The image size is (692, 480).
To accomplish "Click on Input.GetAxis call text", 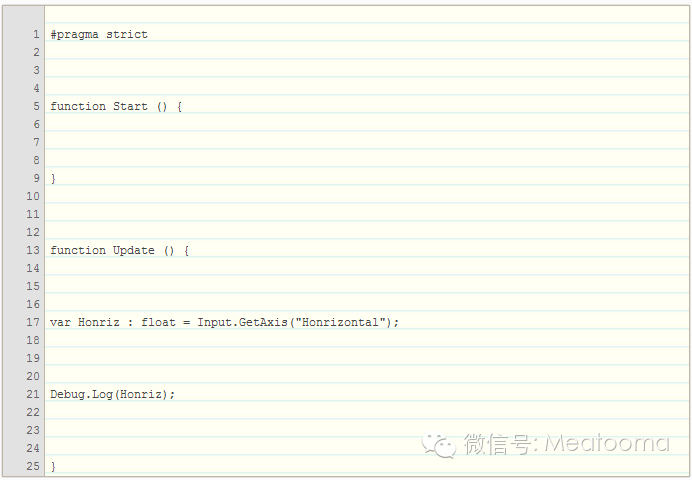I will click(238, 322).
